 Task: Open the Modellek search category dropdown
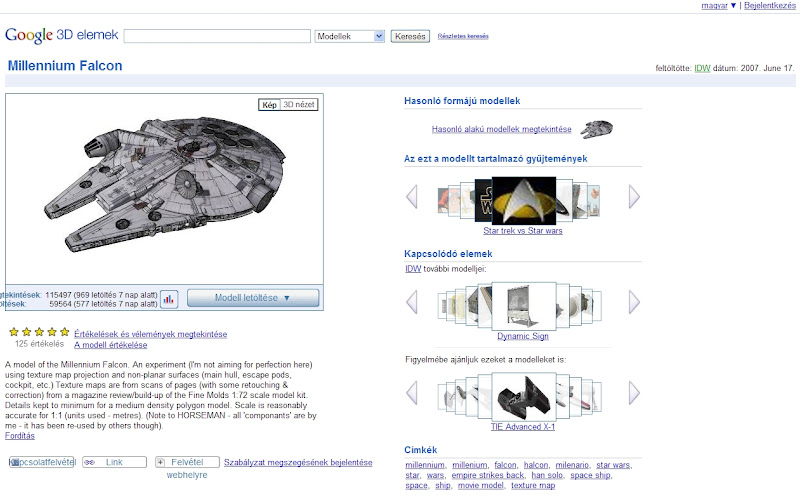pyautogui.click(x=349, y=36)
